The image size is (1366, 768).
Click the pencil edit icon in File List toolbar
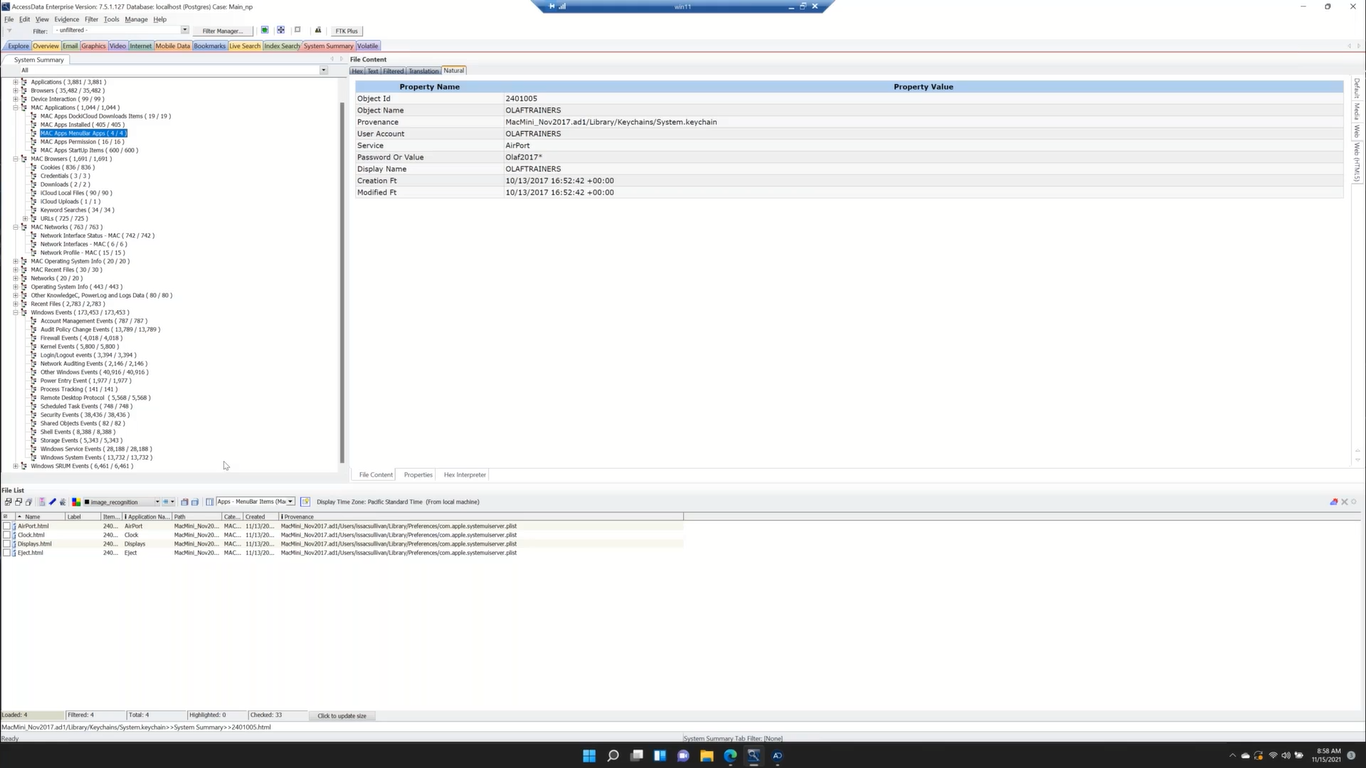point(52,502)
